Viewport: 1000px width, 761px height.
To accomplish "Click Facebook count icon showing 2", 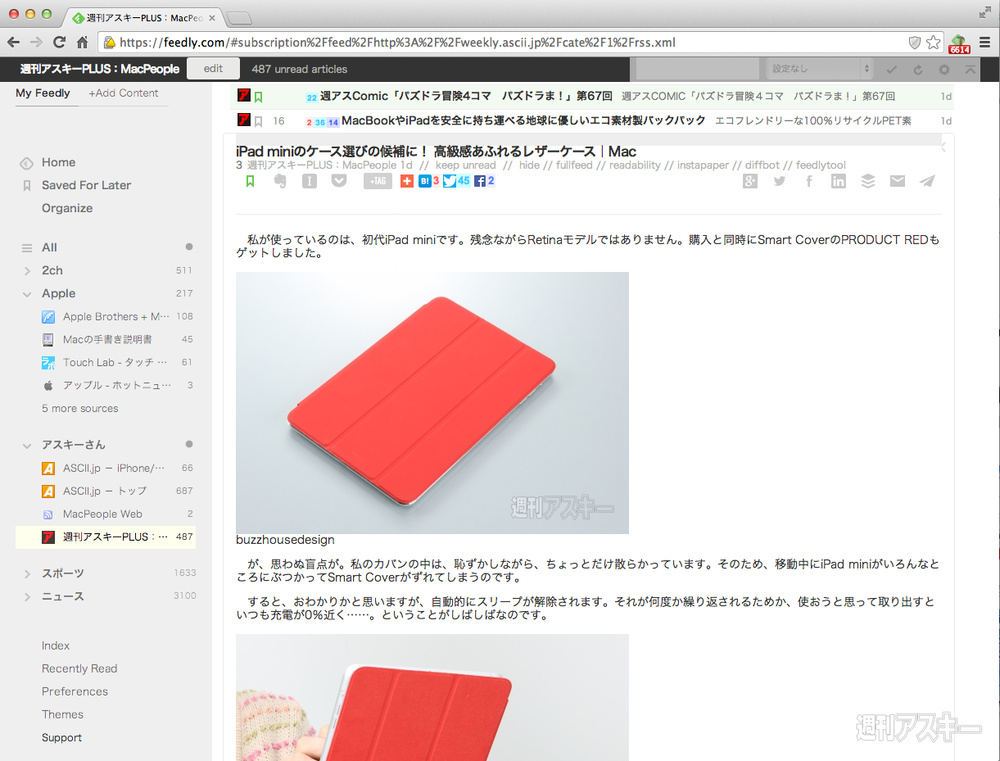I will click(484, 181).
